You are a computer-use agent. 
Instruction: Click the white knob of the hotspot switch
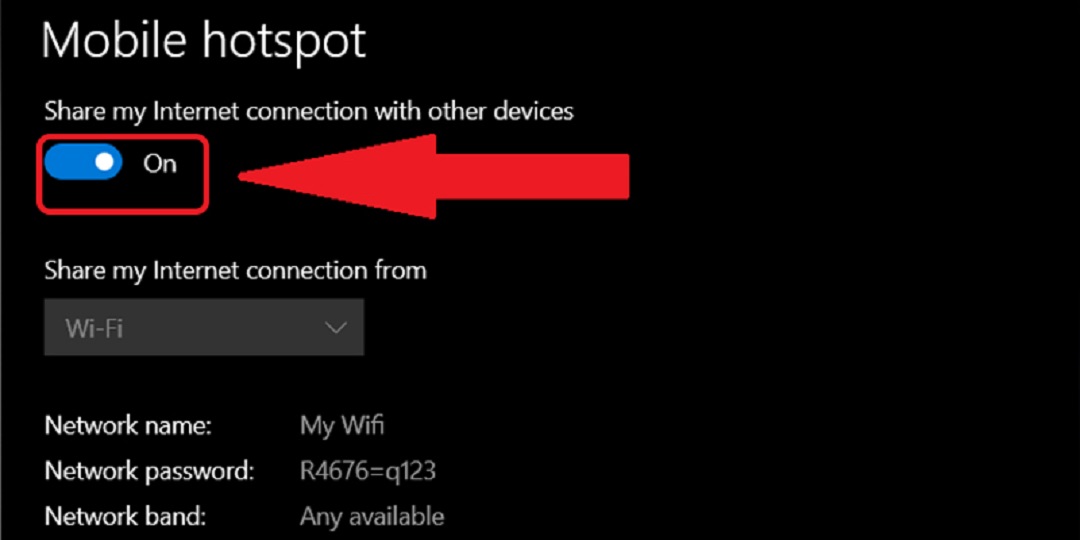pos(104,162)
